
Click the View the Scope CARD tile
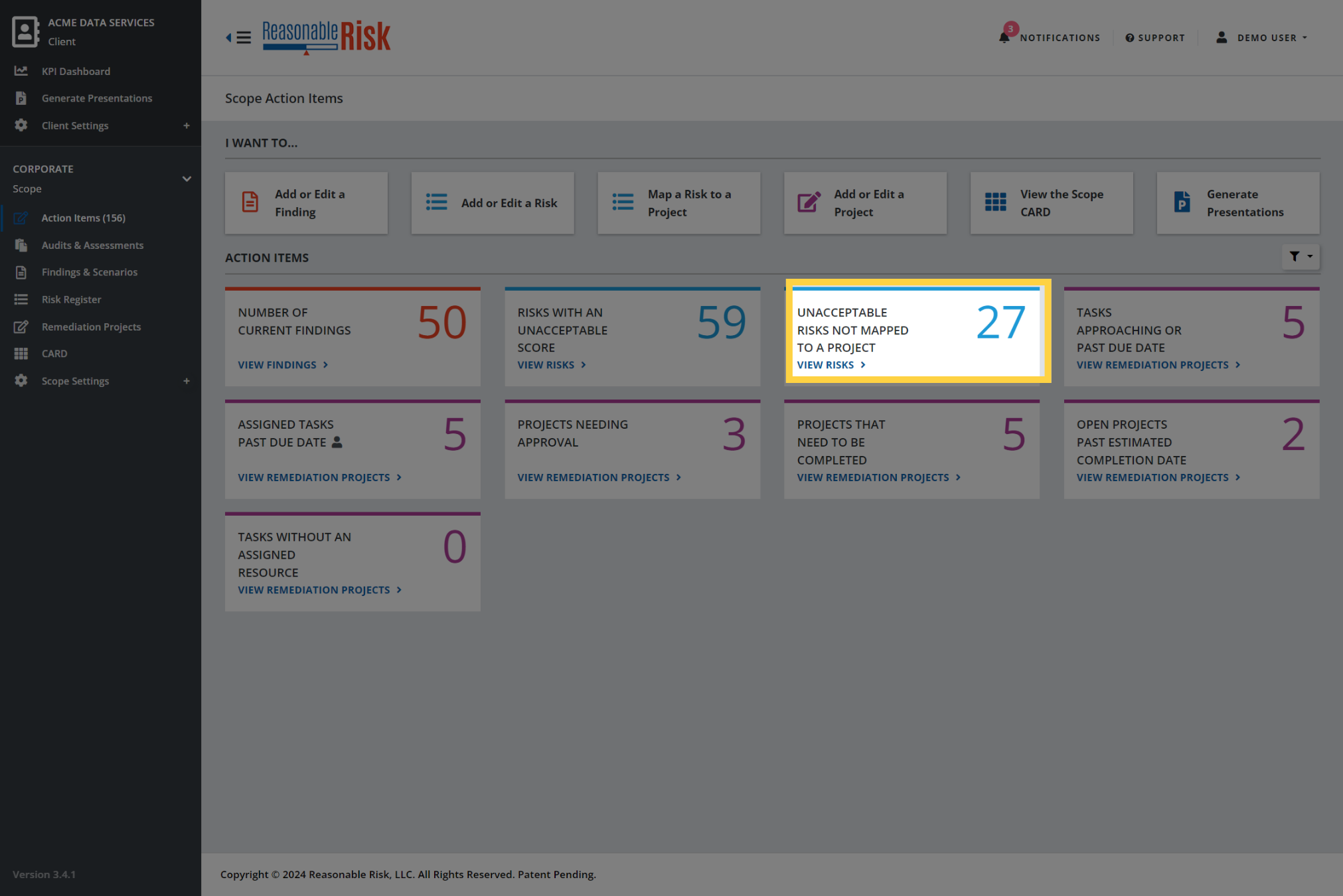[x=1052, y=203]
